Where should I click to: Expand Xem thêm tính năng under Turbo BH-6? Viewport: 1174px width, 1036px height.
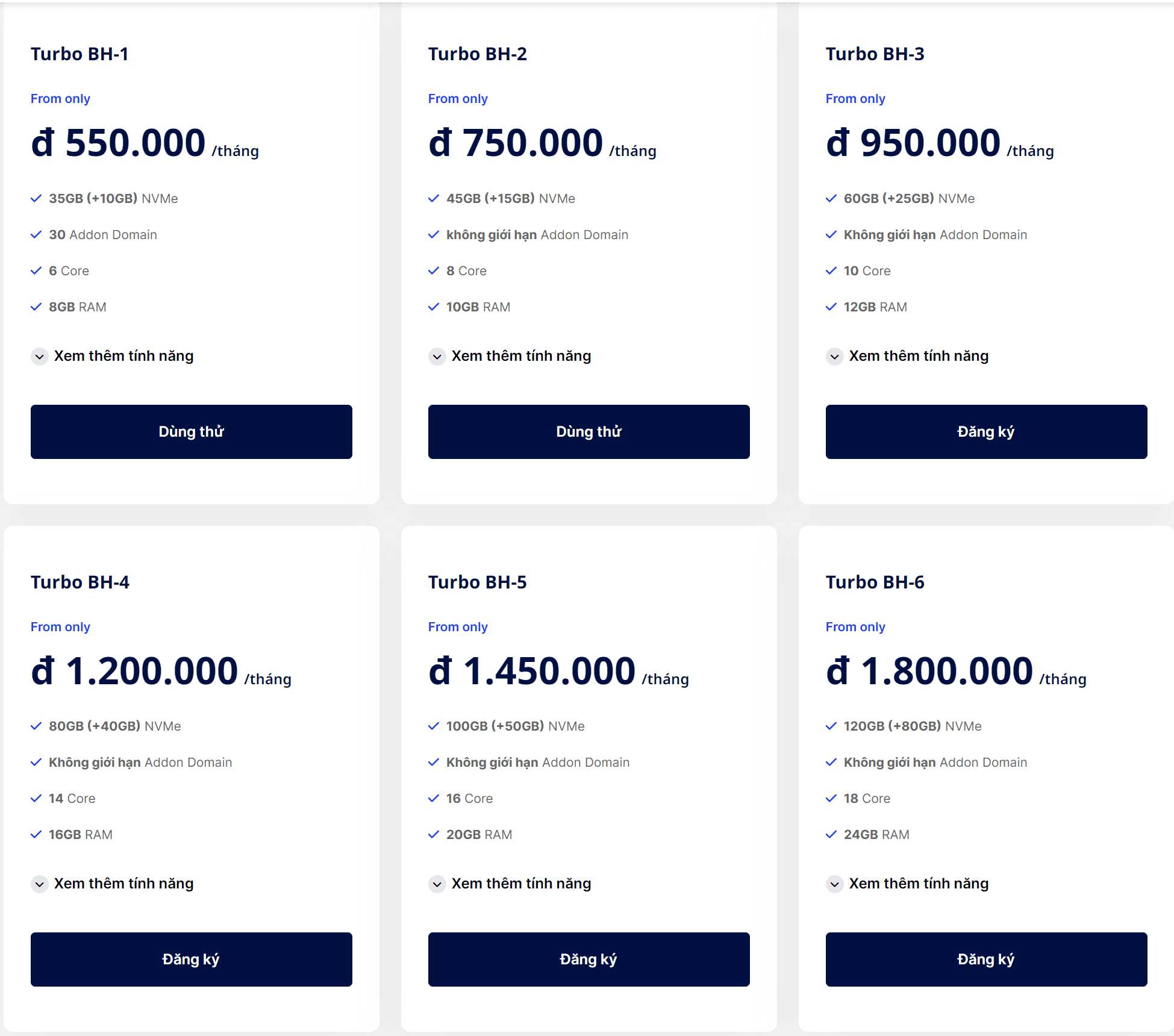[x=835, y=884]
